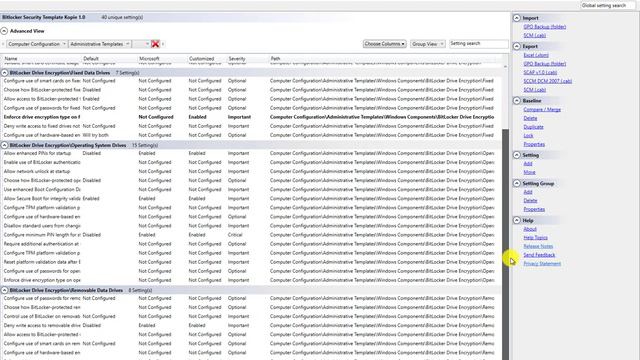The width and height of the screenshot is (640, 360).
Task: Export as SCM (.cab)
Action: 535,90
